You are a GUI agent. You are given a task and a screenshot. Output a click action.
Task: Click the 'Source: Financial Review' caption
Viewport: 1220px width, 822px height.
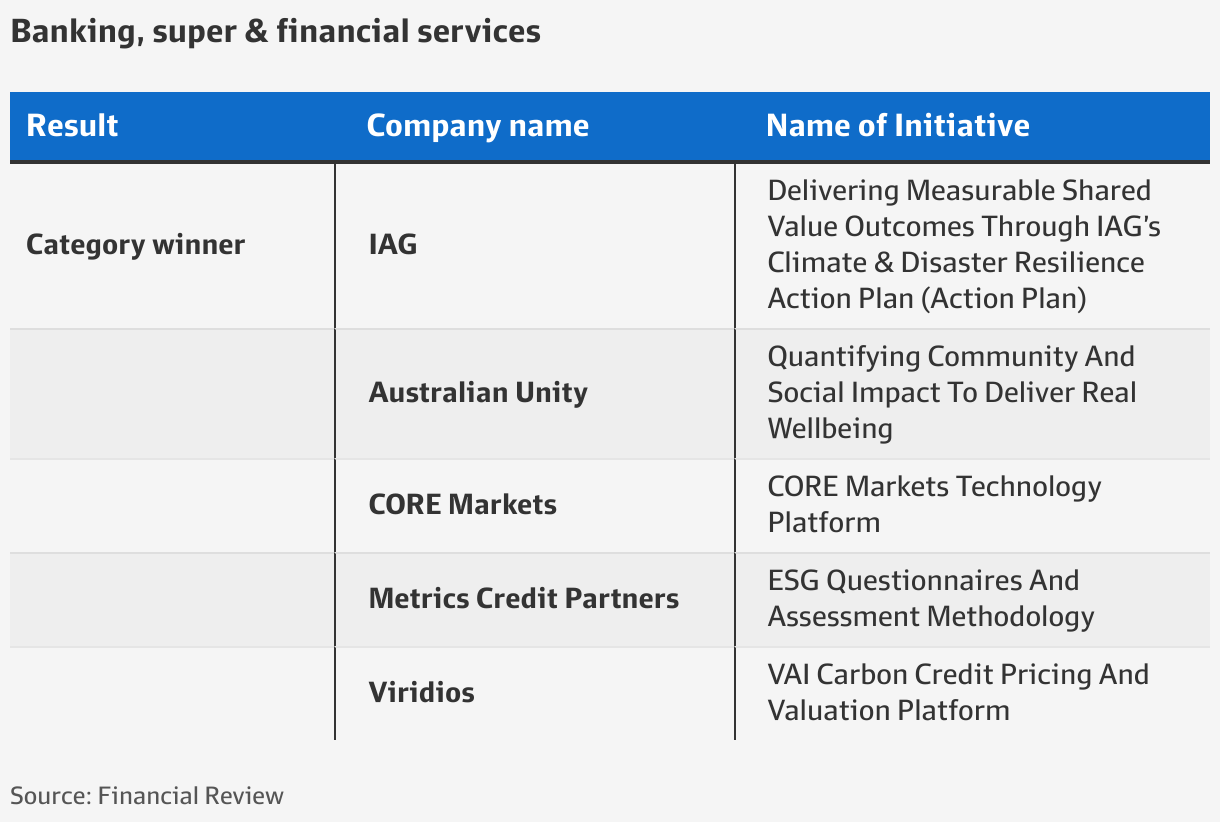(x=147, y=796)
